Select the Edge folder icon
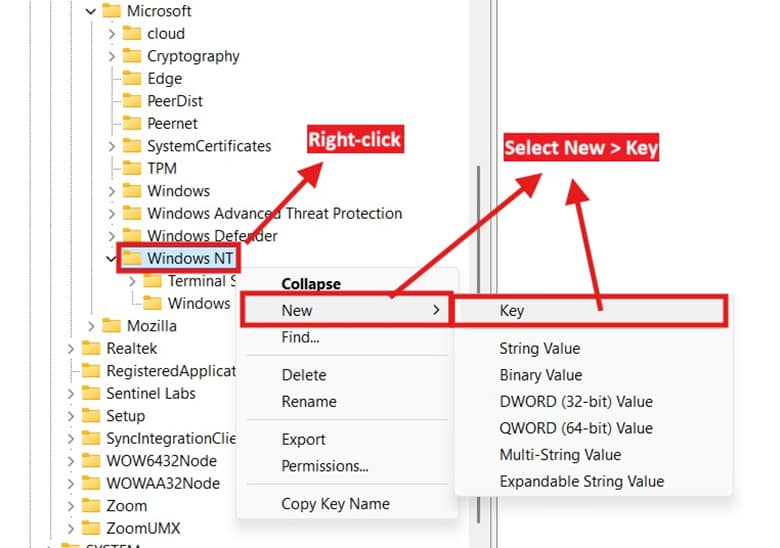The width and height of the screenshot is (780, 548). [131, 78]
